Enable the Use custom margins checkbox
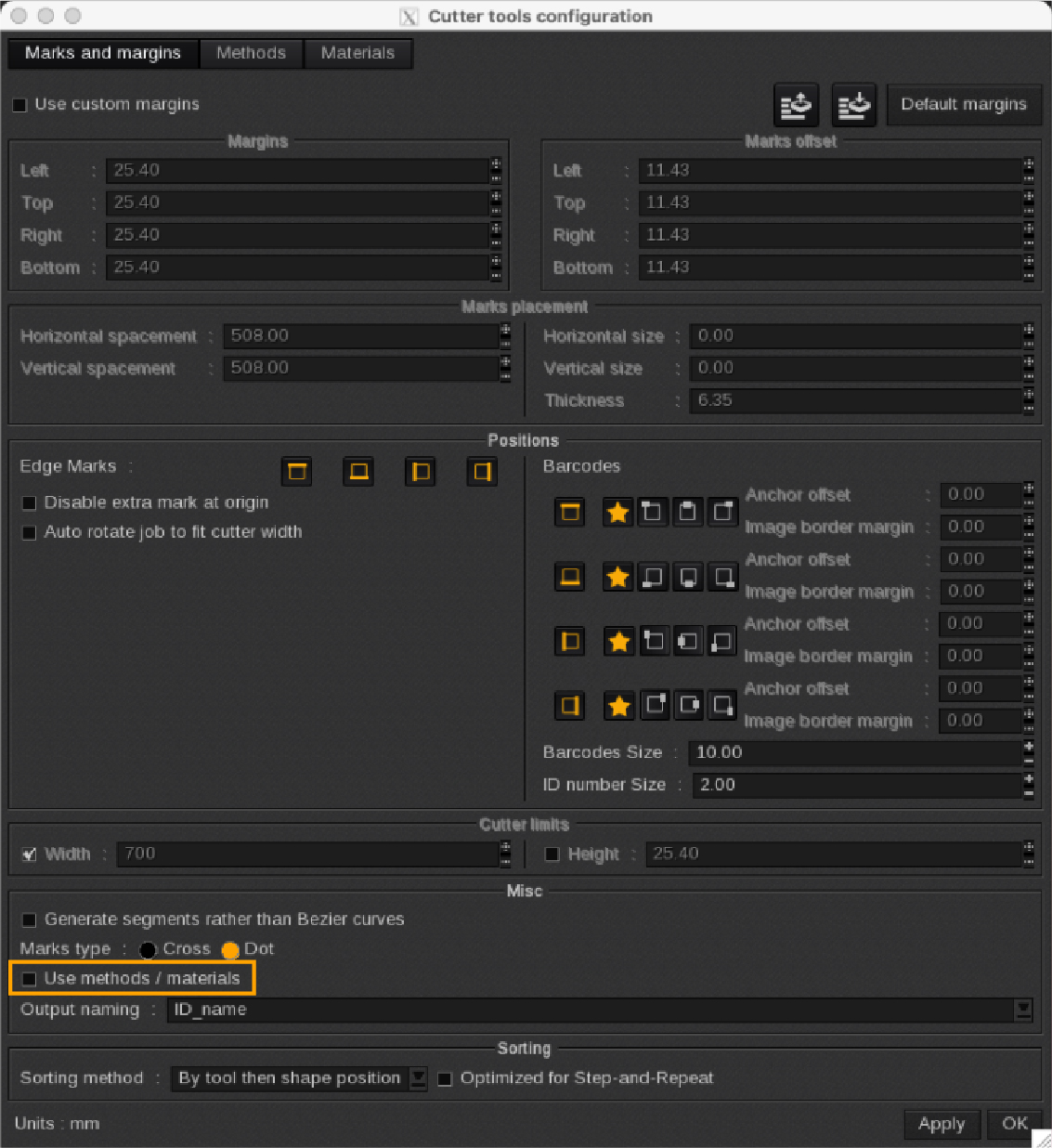 pos(19,104)
